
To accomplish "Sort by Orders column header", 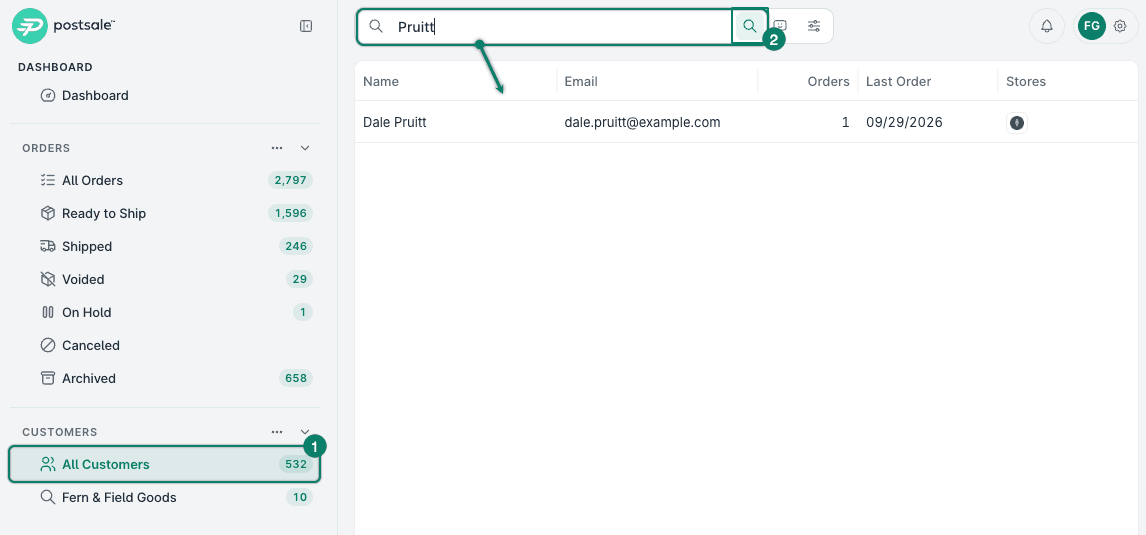I will (828, 82).
